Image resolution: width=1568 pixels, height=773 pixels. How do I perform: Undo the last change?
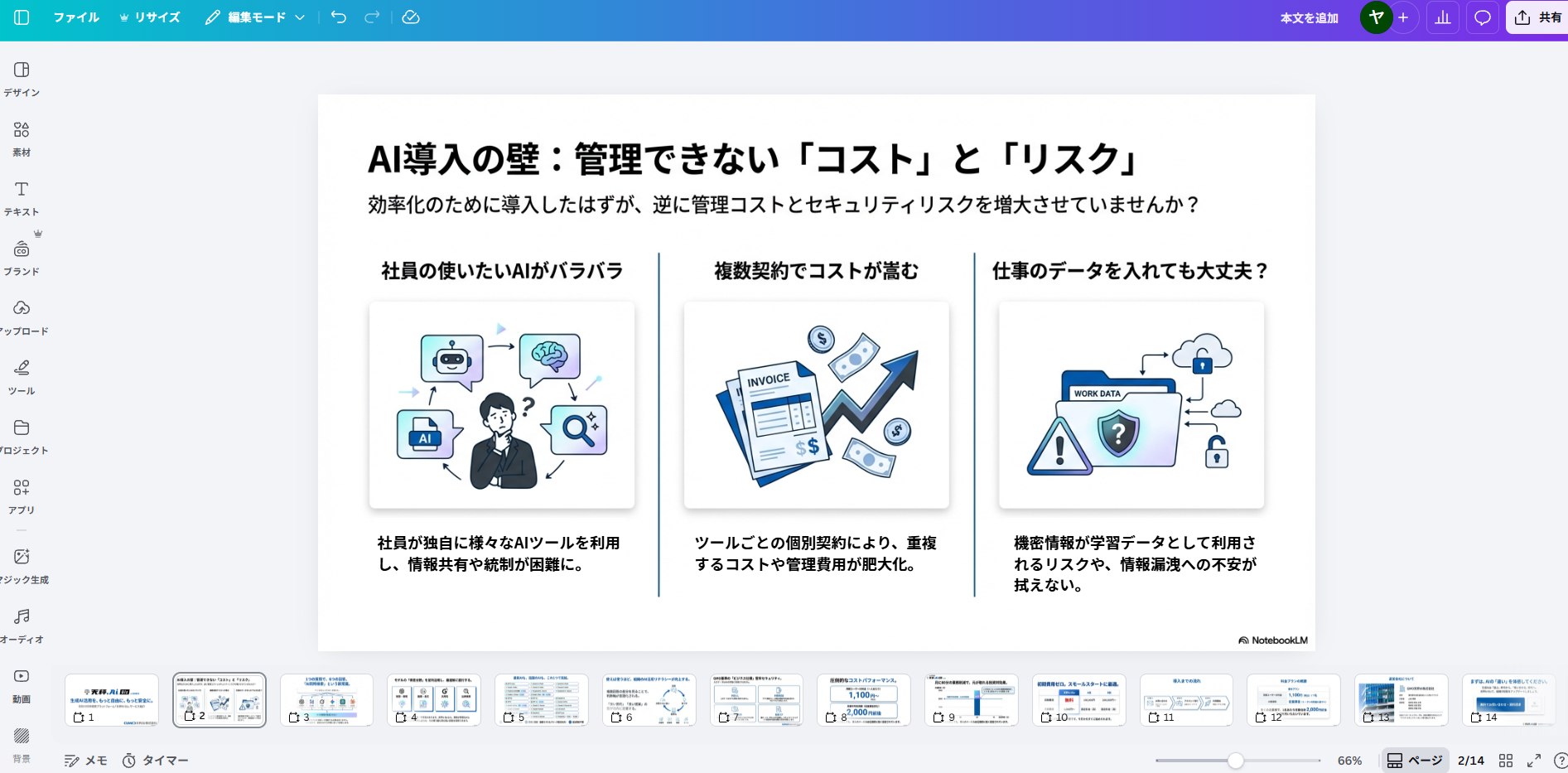tap(338, 17)
